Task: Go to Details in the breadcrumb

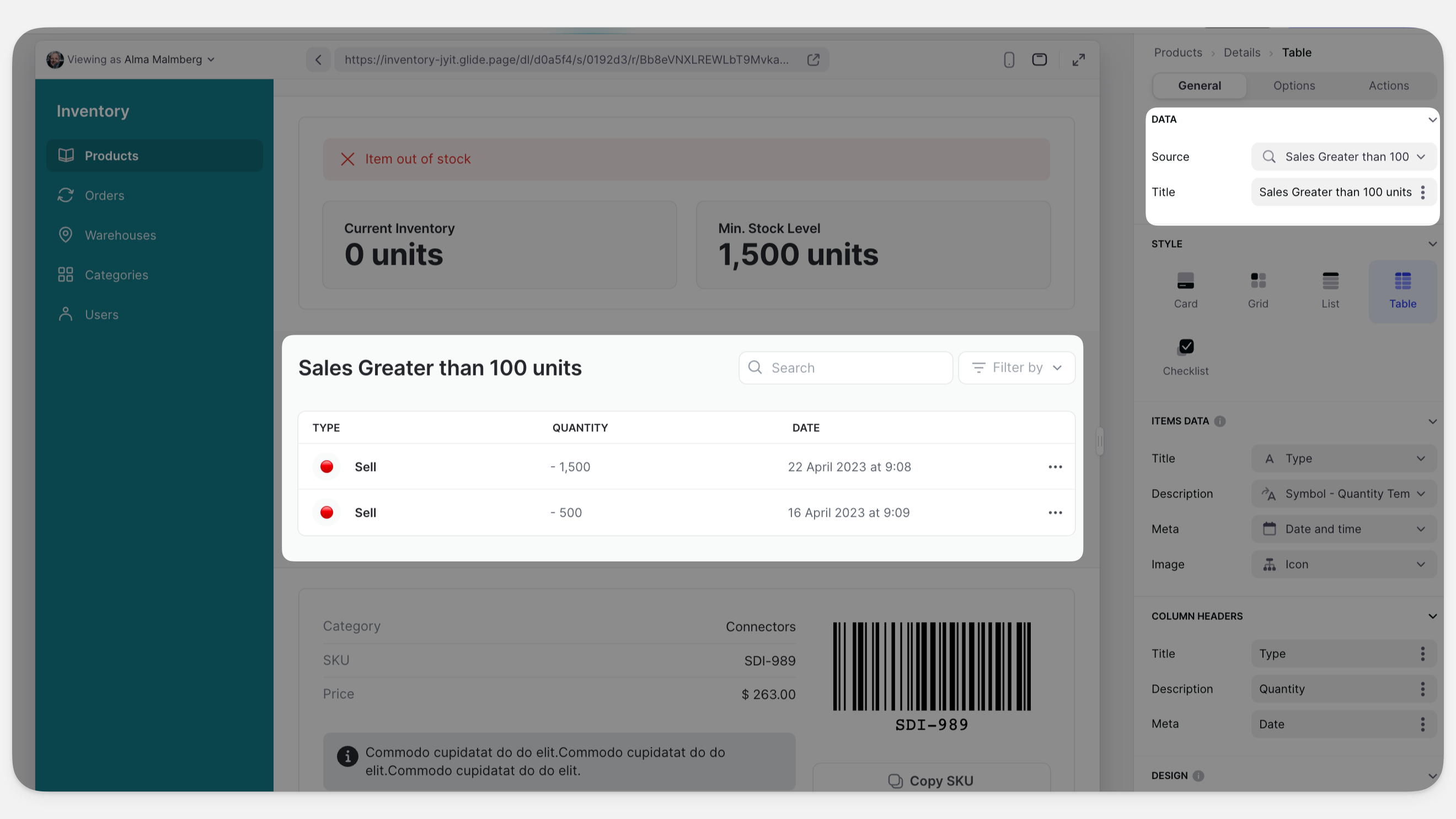Action: coord(1241,52)
